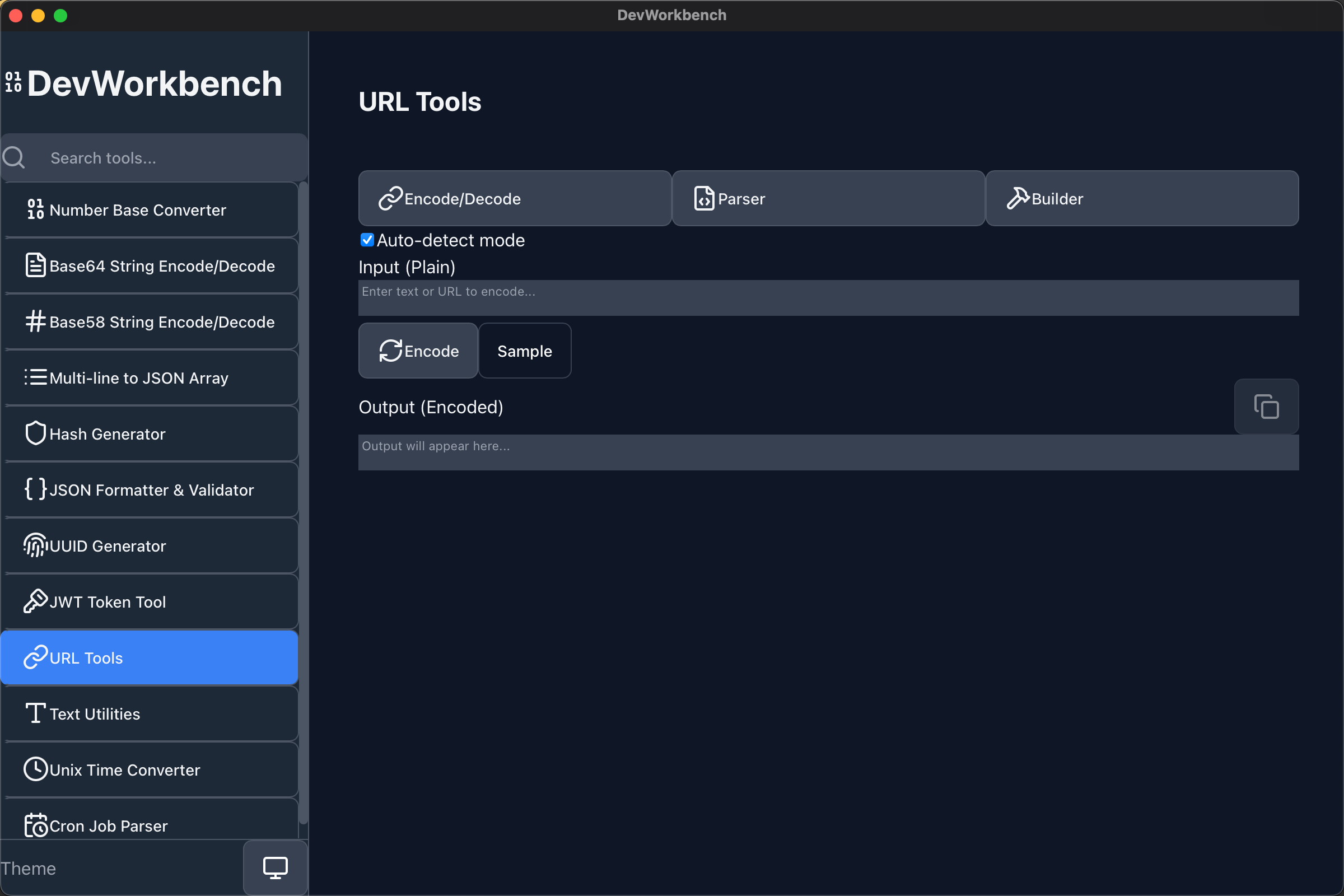The height and width of the screenshot is (896, 1344).
Task: Load sample input with Sample button
Action: point(525,351)
